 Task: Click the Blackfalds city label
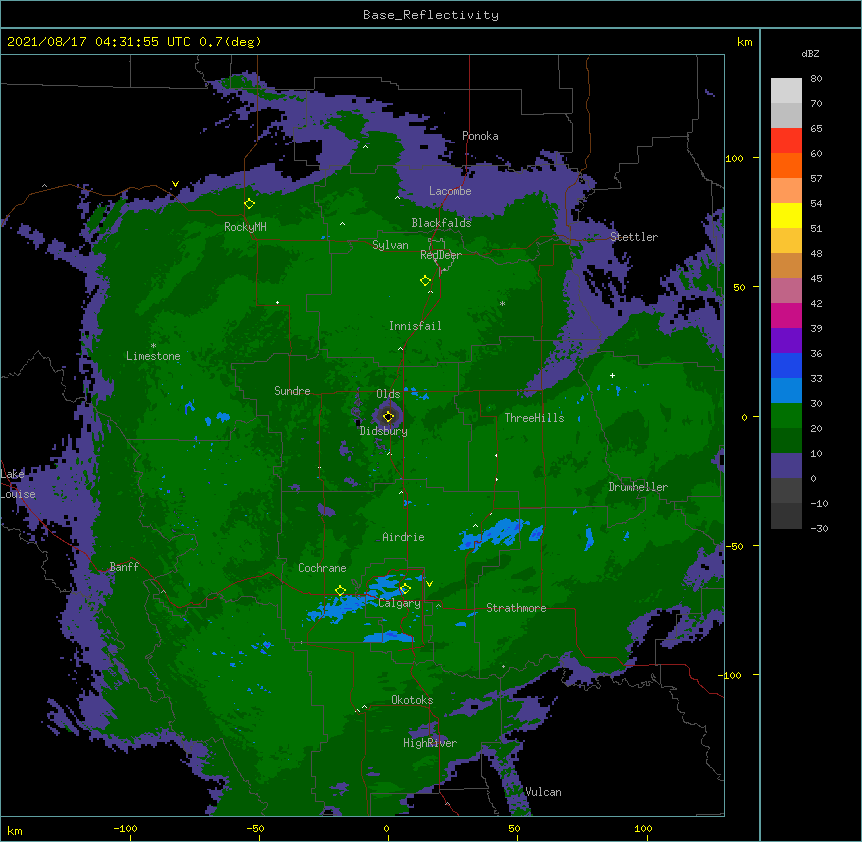click(x=441, y=223)
